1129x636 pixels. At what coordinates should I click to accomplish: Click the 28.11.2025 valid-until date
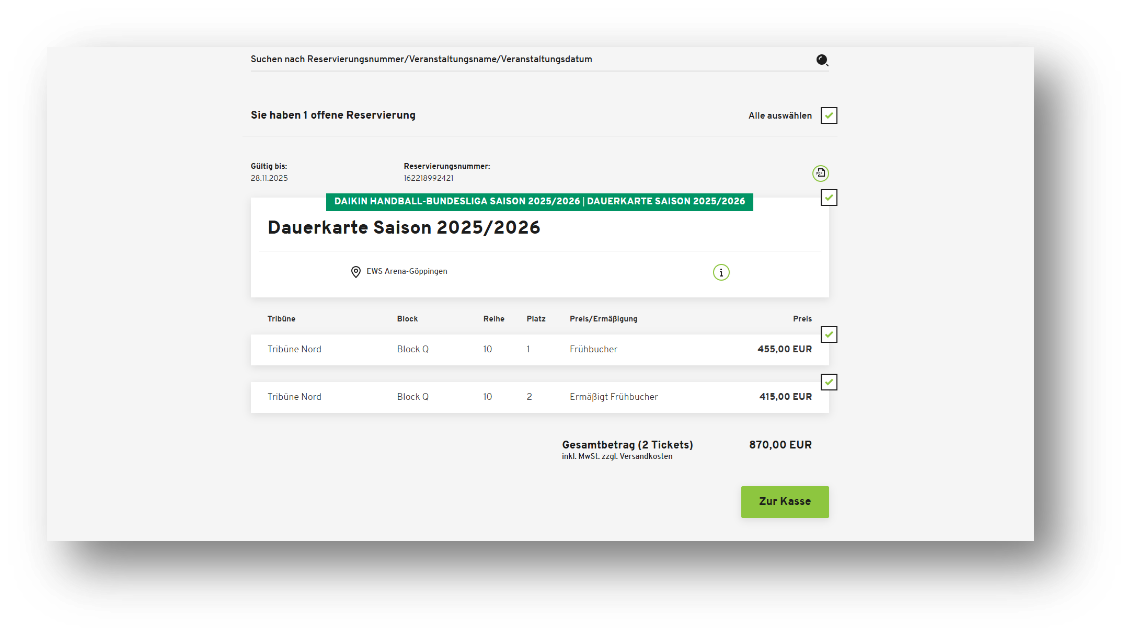[269, 179]
